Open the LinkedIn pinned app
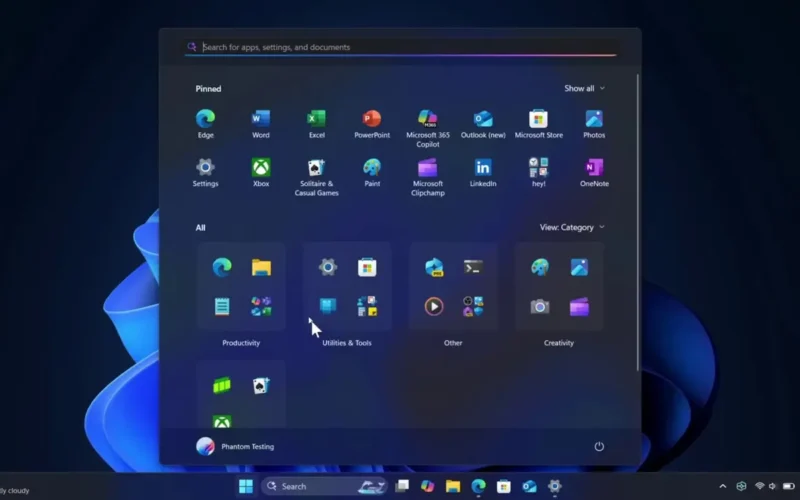The height and width of the screenshot is (500, 800). click(x=483, y=172)
